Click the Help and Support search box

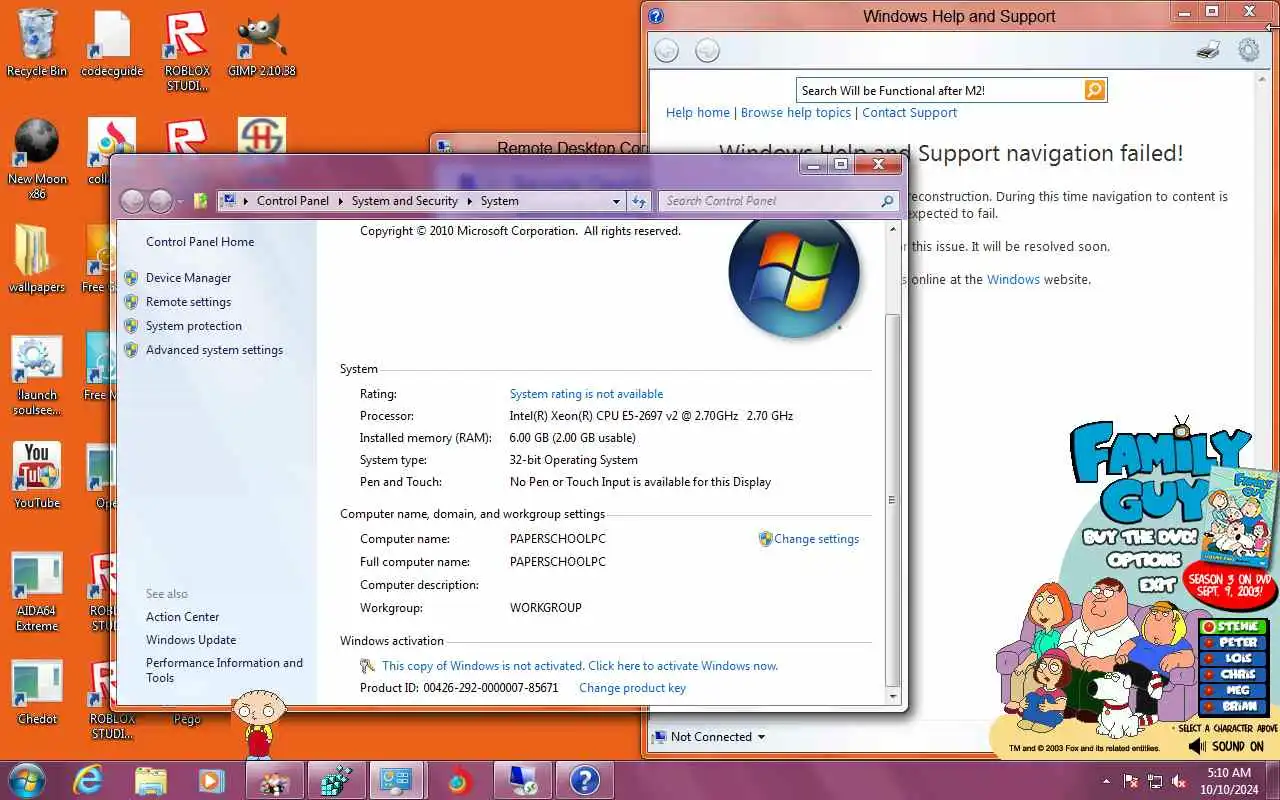(940, 90)
